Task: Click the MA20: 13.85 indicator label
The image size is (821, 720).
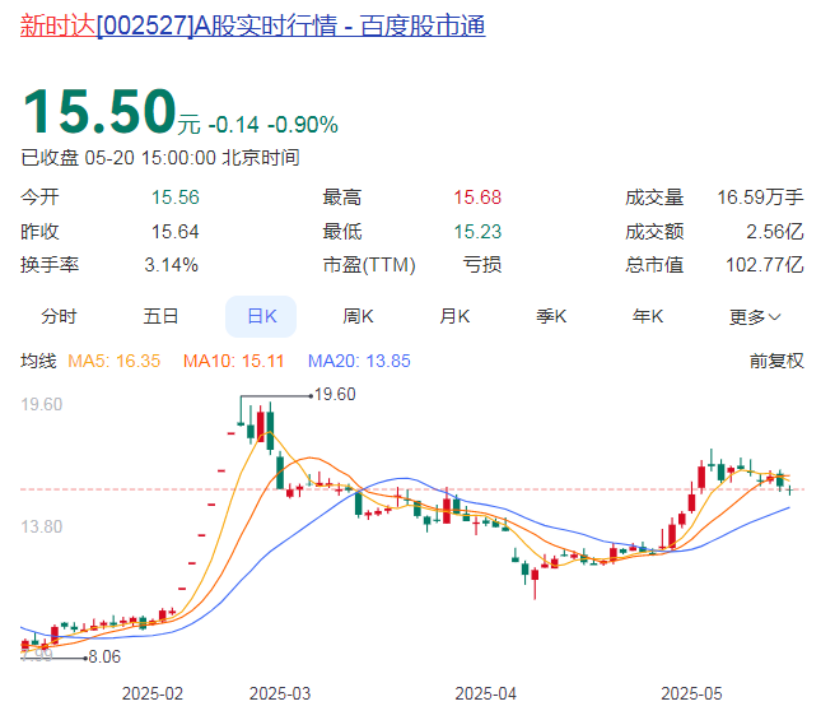Action: 359,361
